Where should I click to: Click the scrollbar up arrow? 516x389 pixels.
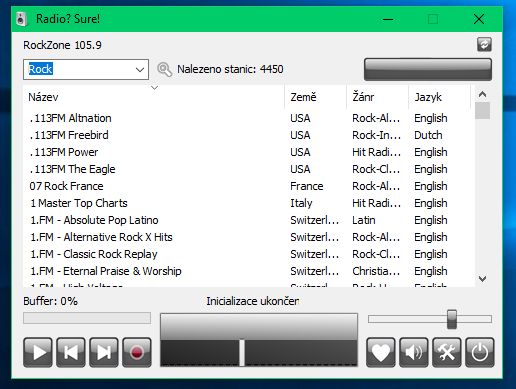click(482, 94)
